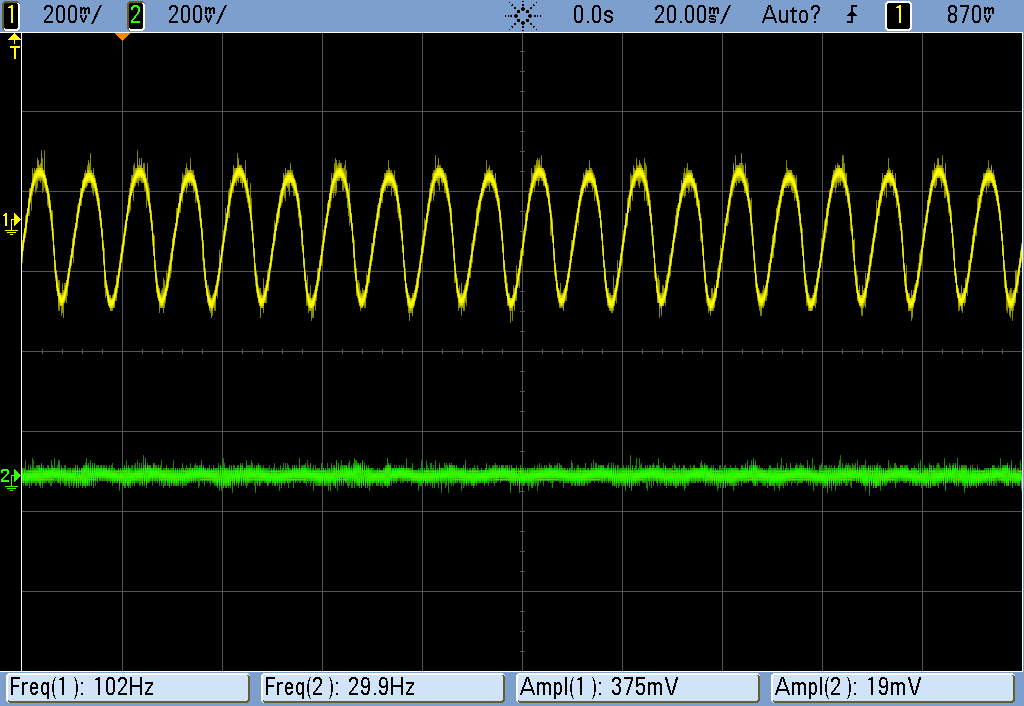Select the green channel 2 badge in top bar
1024x706 pixels.
pos(136,15)
